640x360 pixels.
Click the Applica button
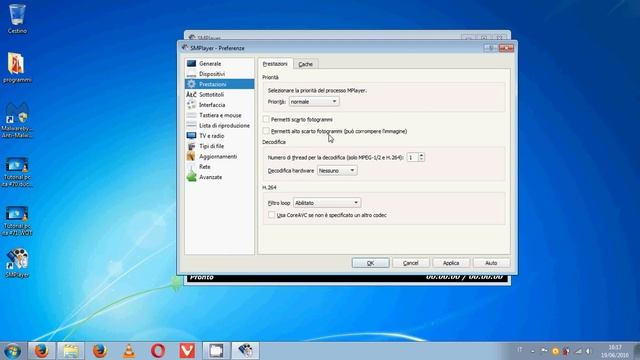tap(451, 263)
